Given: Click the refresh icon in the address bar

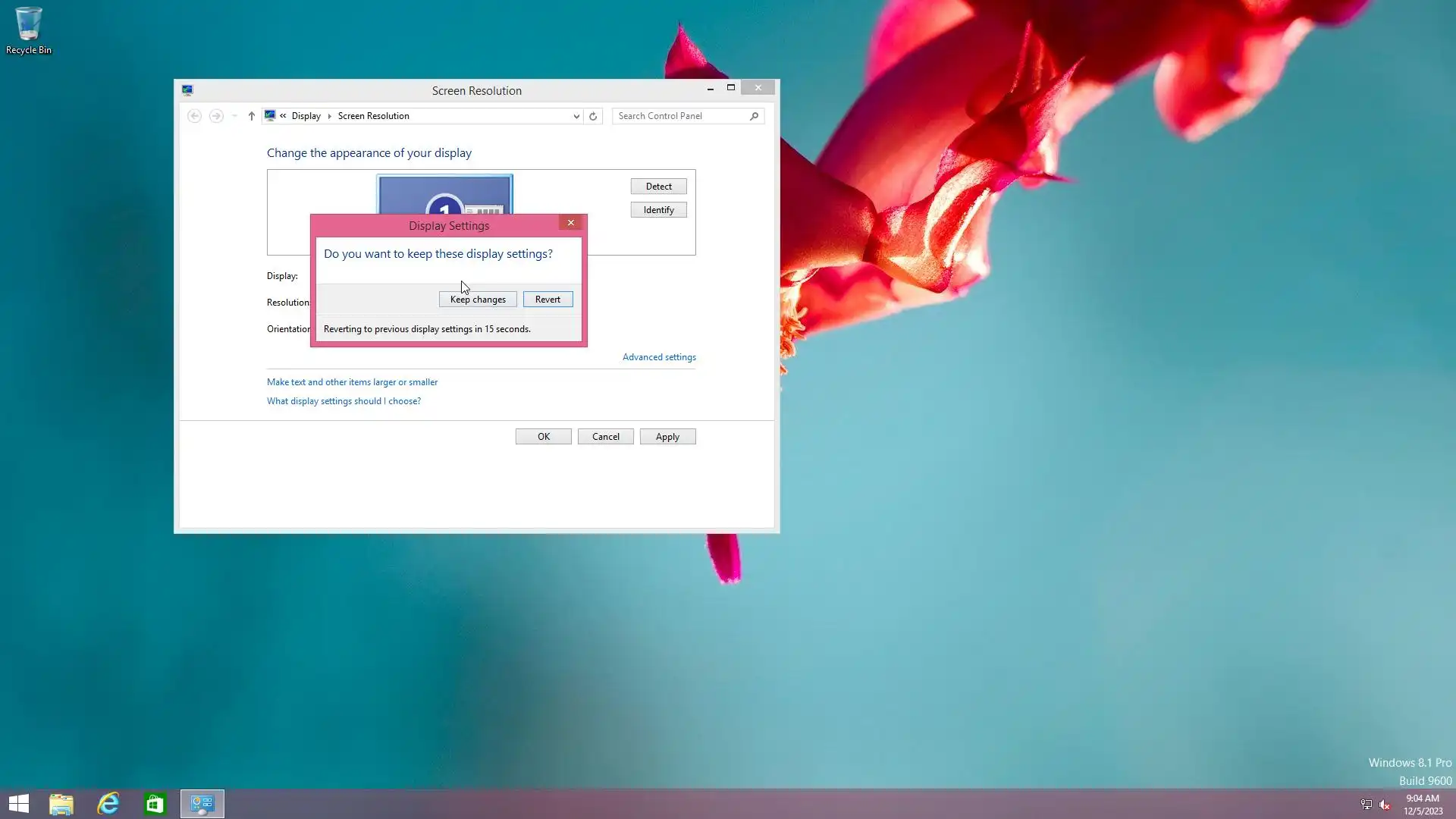Looking at the screenshot, I should [x=593, y=116].
